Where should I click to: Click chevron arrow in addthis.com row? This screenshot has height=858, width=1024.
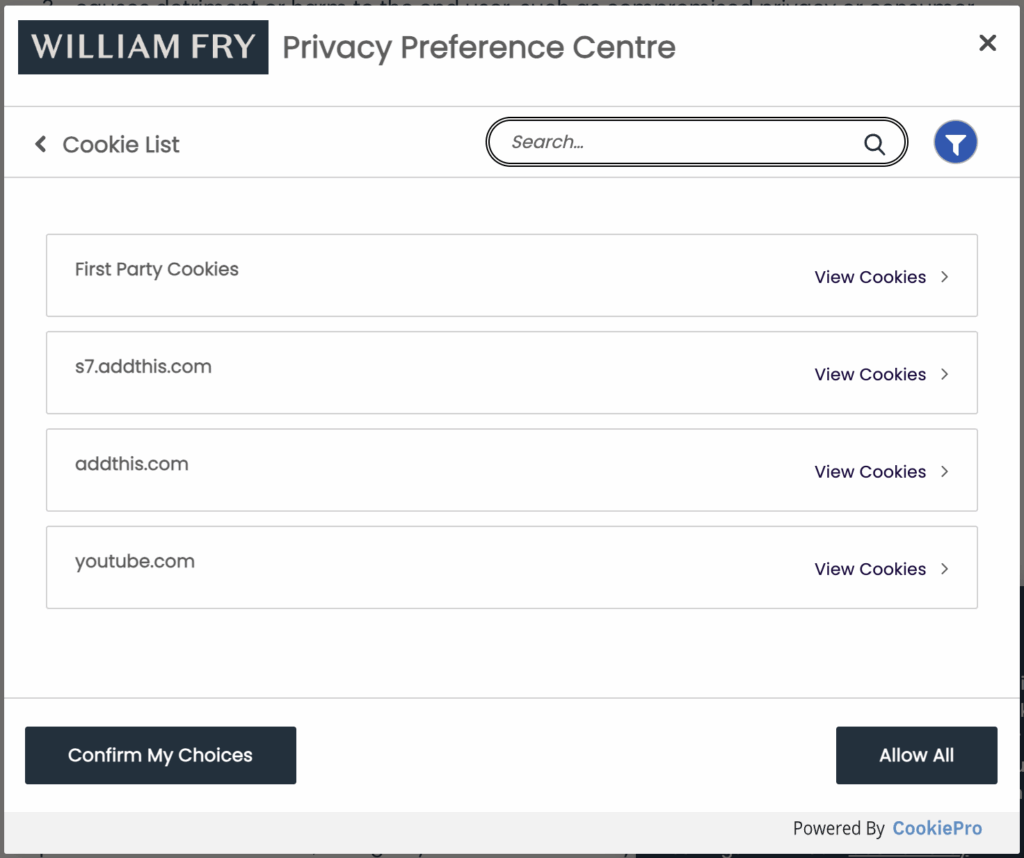(x=945, y=471)
